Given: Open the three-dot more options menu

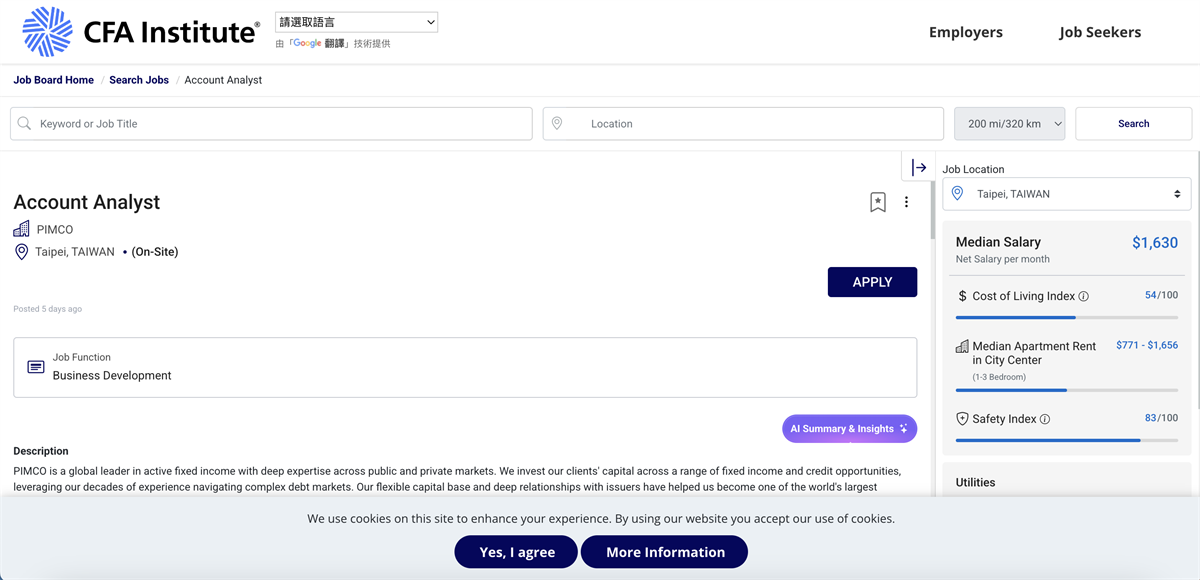Looking at the screenshot, I should click(x=906, y=202).
